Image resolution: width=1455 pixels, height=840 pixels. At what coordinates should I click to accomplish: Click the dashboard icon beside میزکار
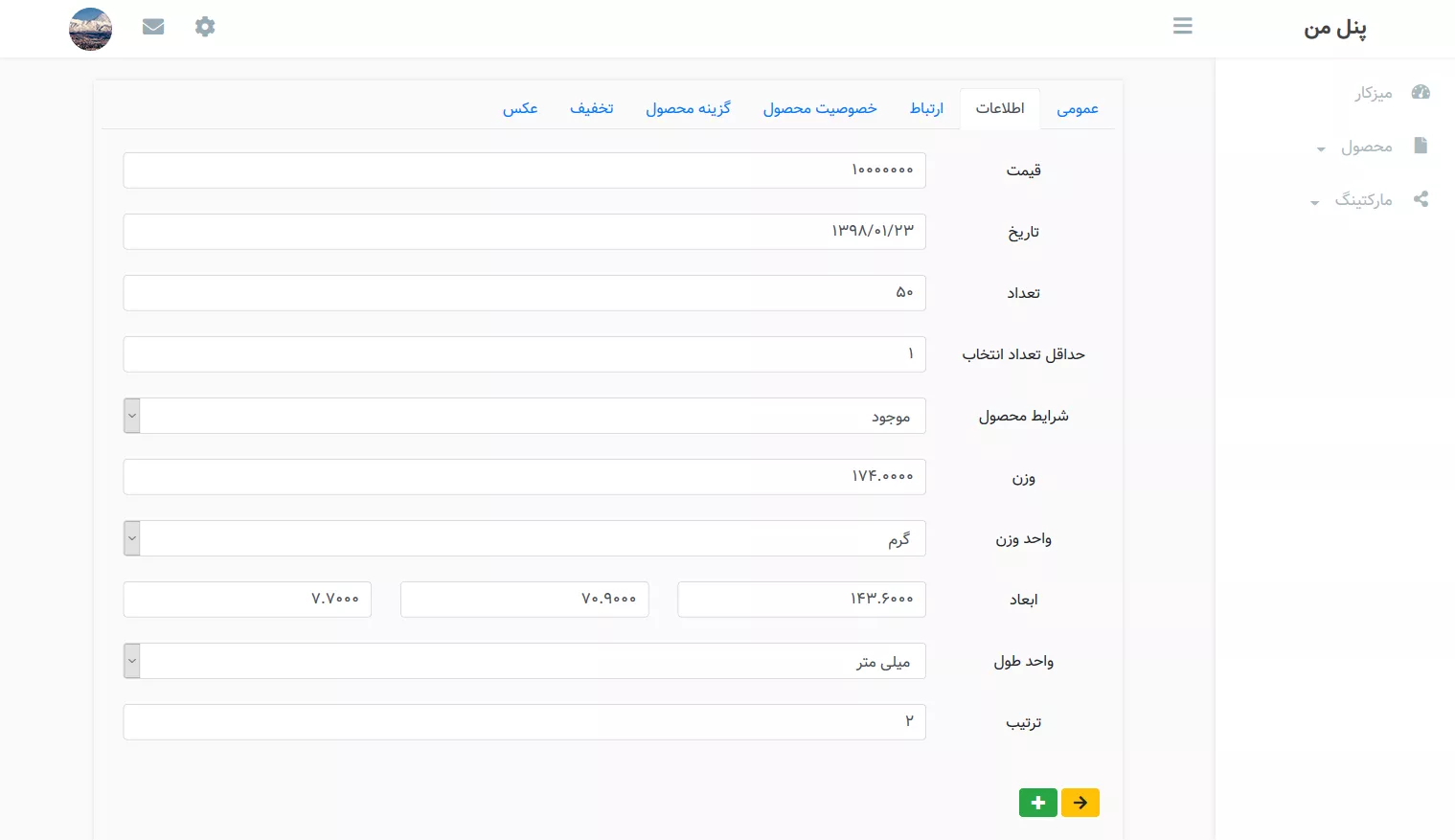point(1421,92)
